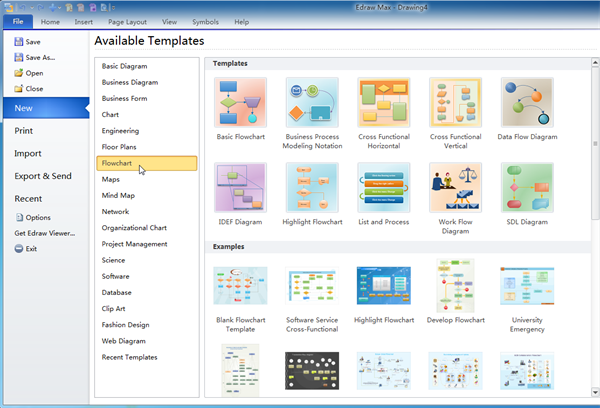Choose the SDL Diagram template
Screen dimensions: 600x408
pyautogui.click(x=527, y=188)
